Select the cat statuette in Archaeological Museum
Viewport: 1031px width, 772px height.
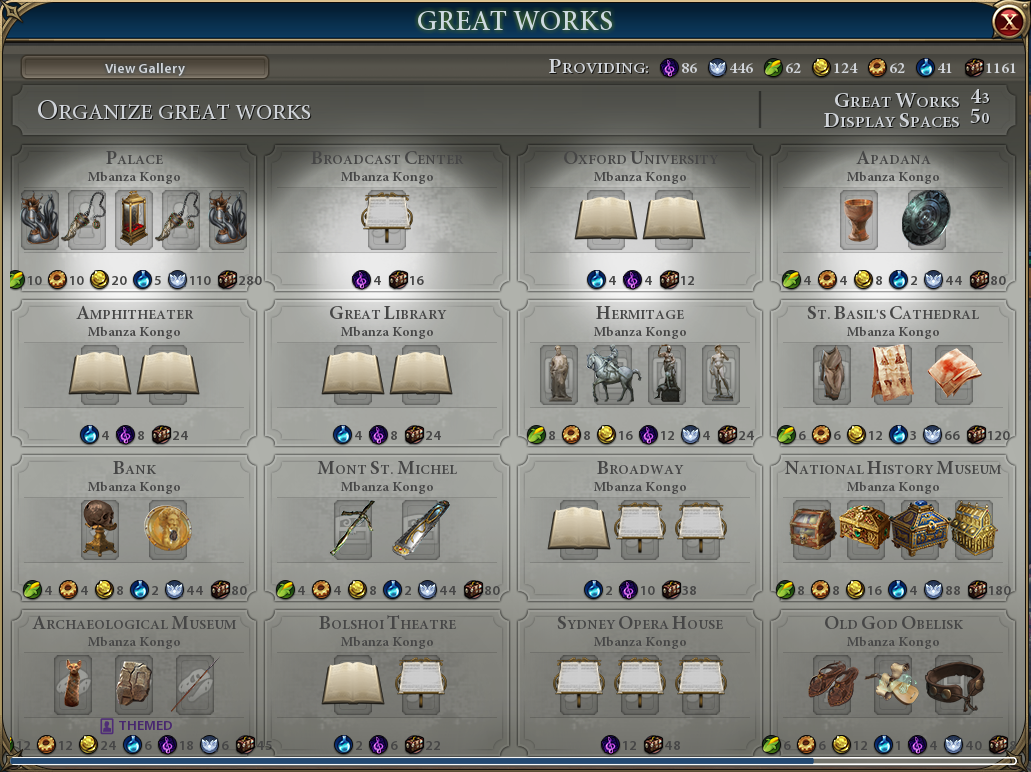click(72, 685)
